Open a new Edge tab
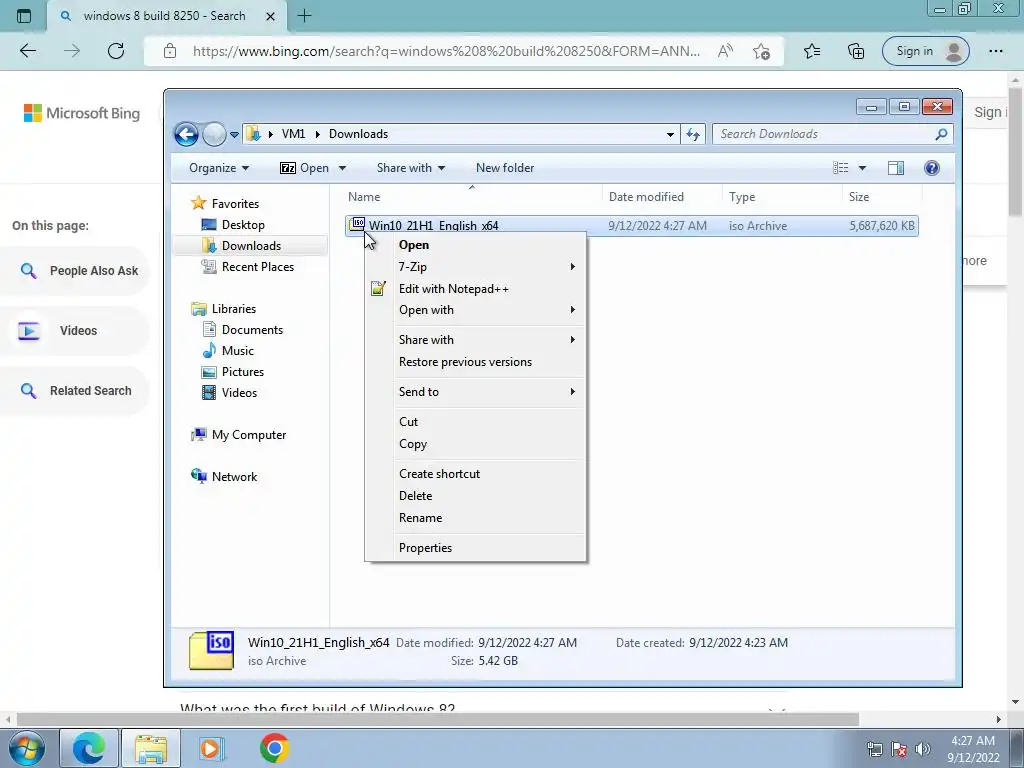 point(304,16)
